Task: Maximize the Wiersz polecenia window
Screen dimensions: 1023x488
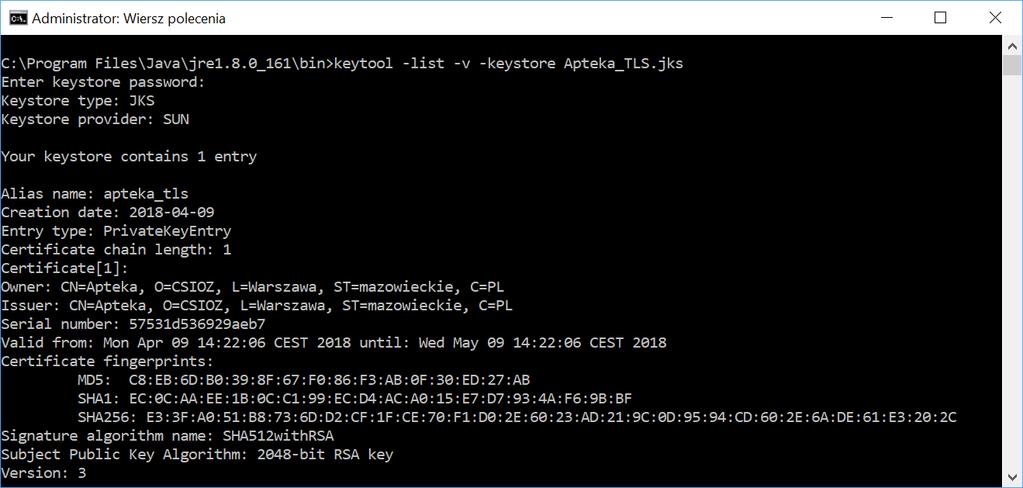Action: coord(940,18)
